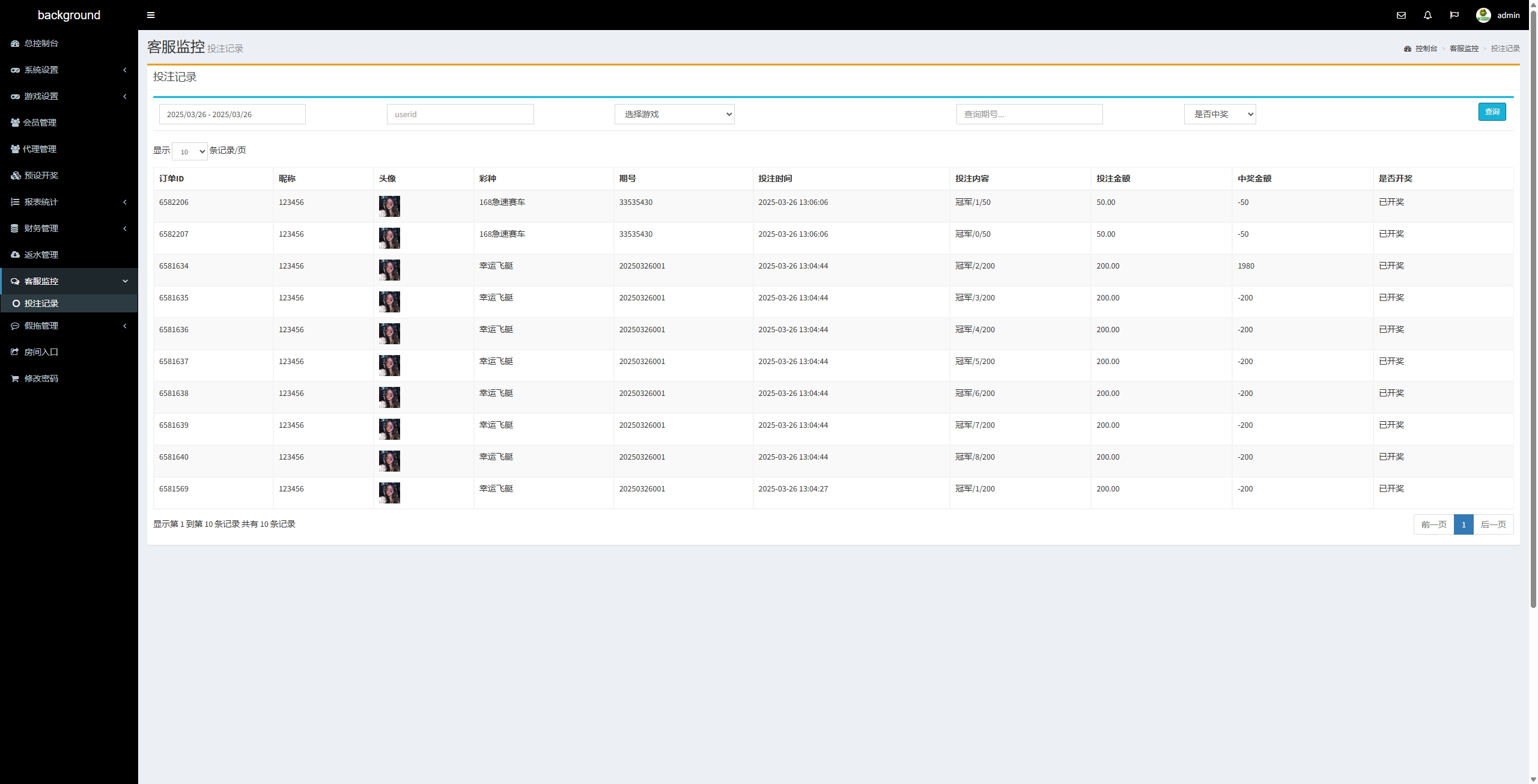Click the 修改密码 cart icon
Screen dimensions: 1538x784
(15, 378)
